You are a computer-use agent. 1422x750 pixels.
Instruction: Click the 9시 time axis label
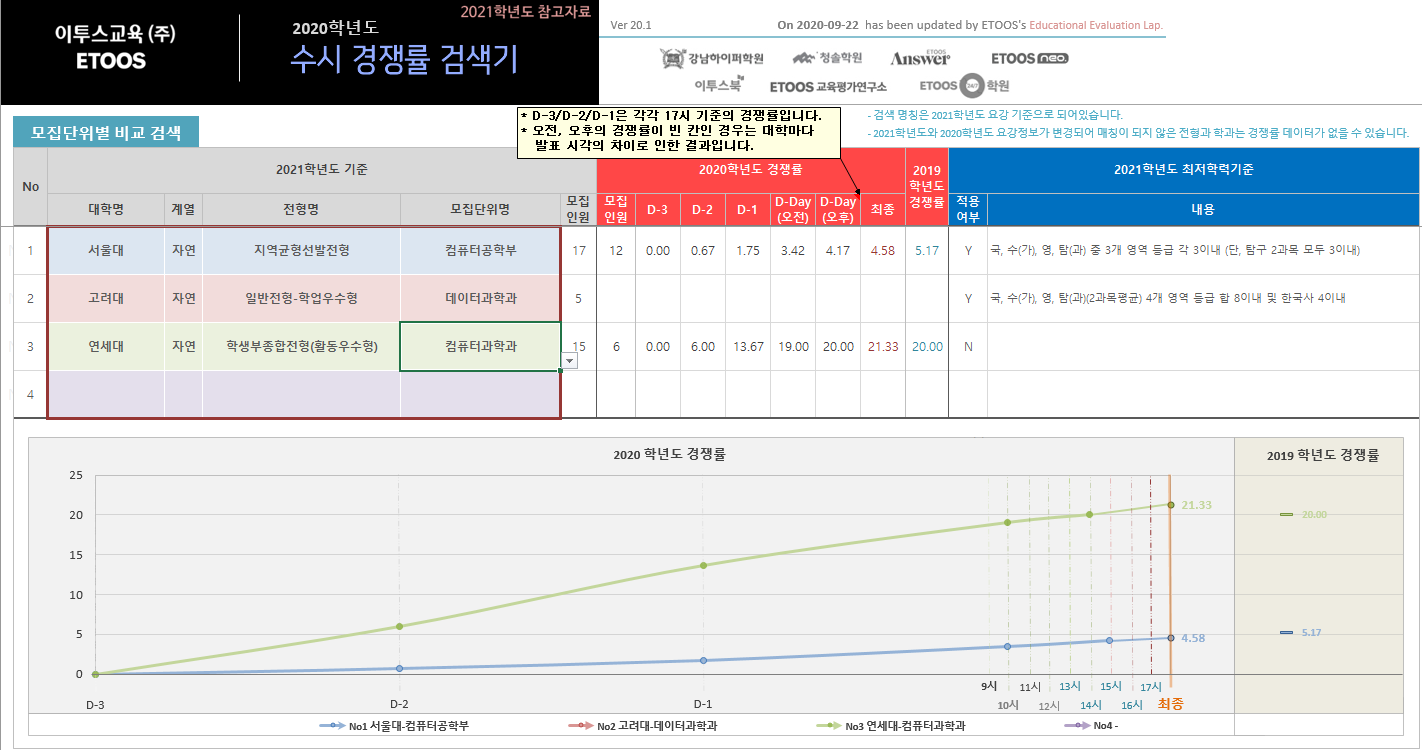(988, 686)
